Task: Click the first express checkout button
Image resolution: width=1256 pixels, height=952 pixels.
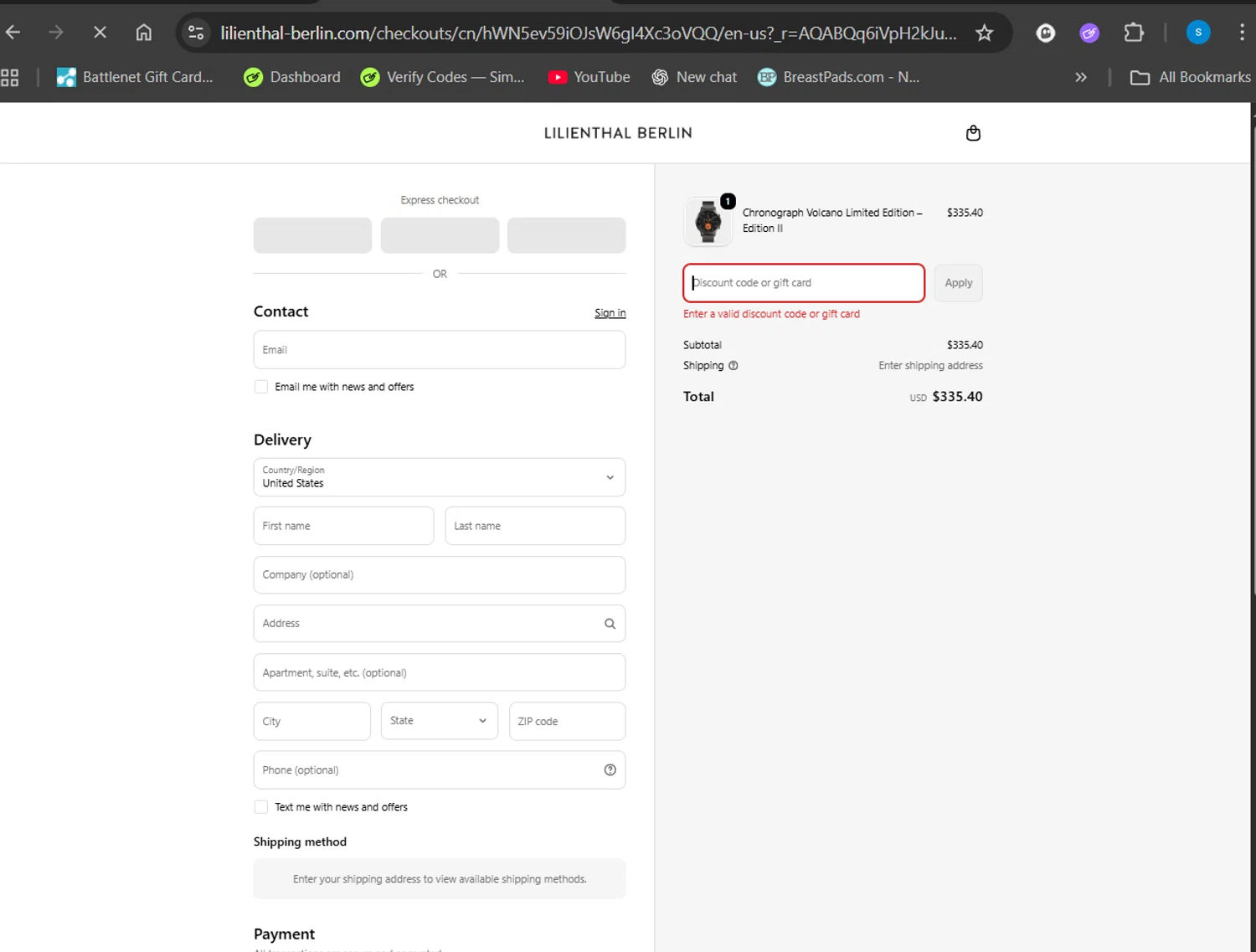Action: [312, 235]
